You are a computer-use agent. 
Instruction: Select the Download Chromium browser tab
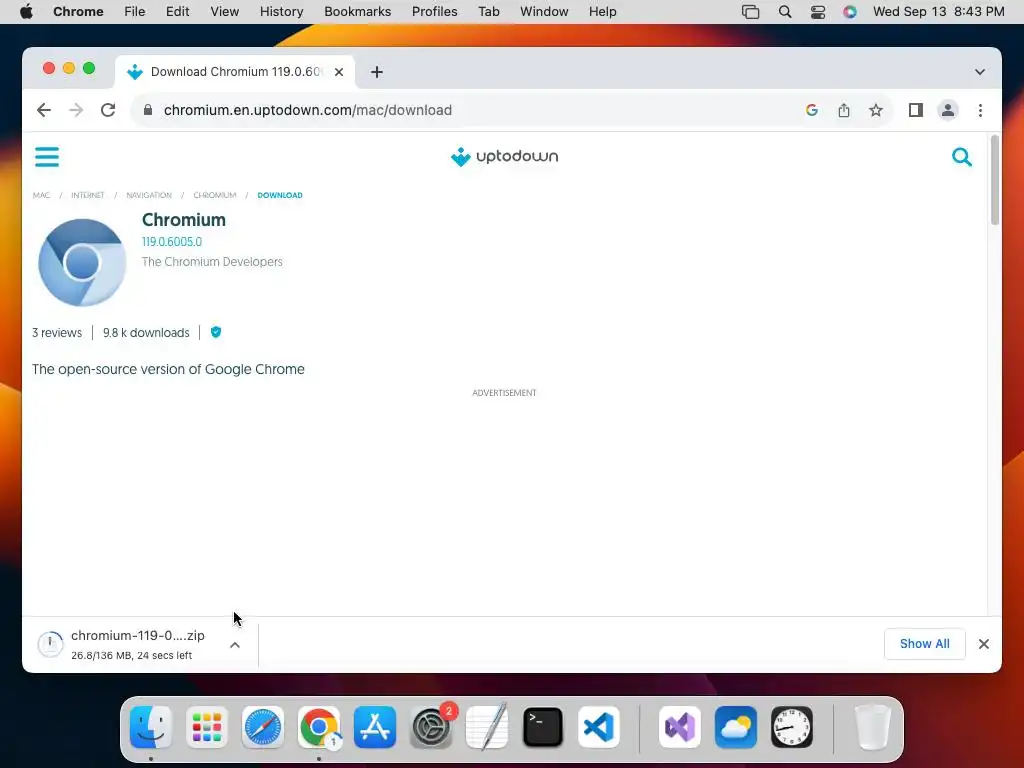point(235,72)
